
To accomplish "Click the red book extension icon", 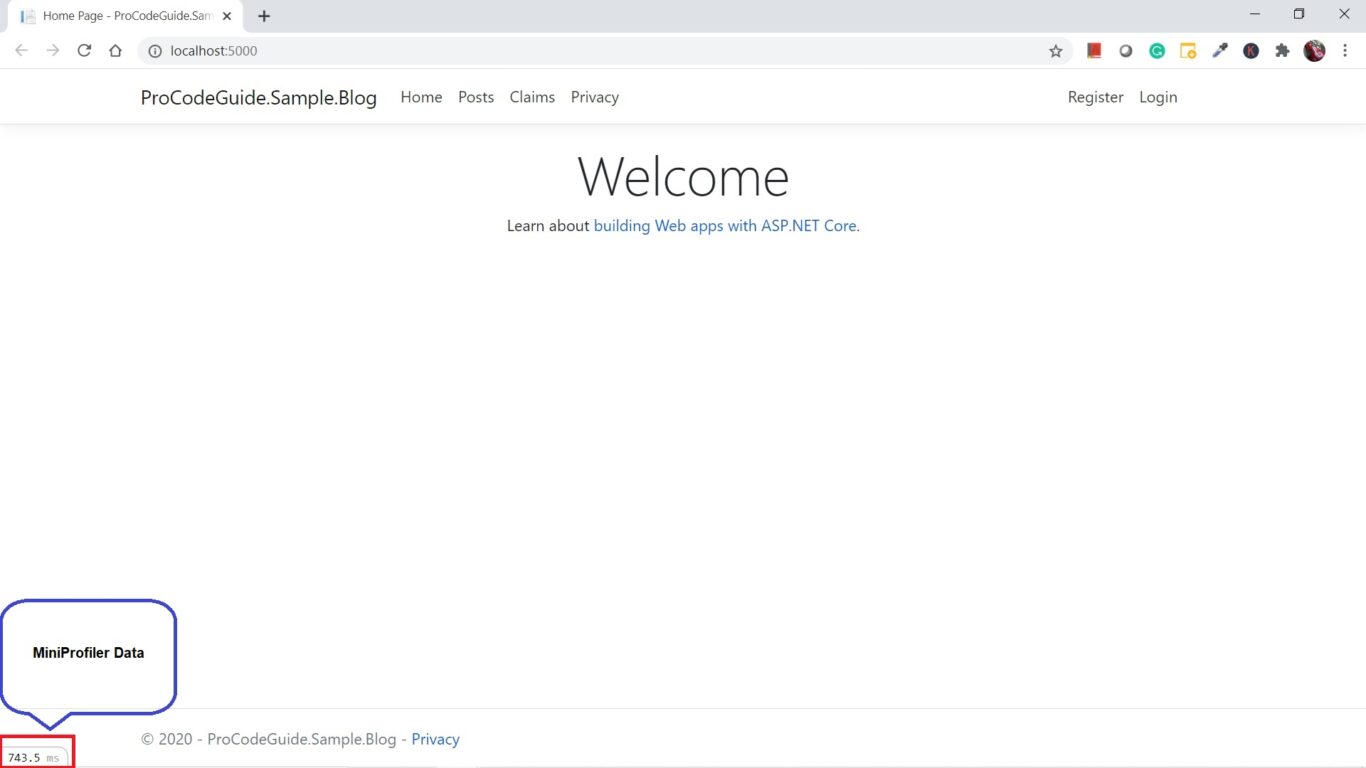I will (1094, 51).
